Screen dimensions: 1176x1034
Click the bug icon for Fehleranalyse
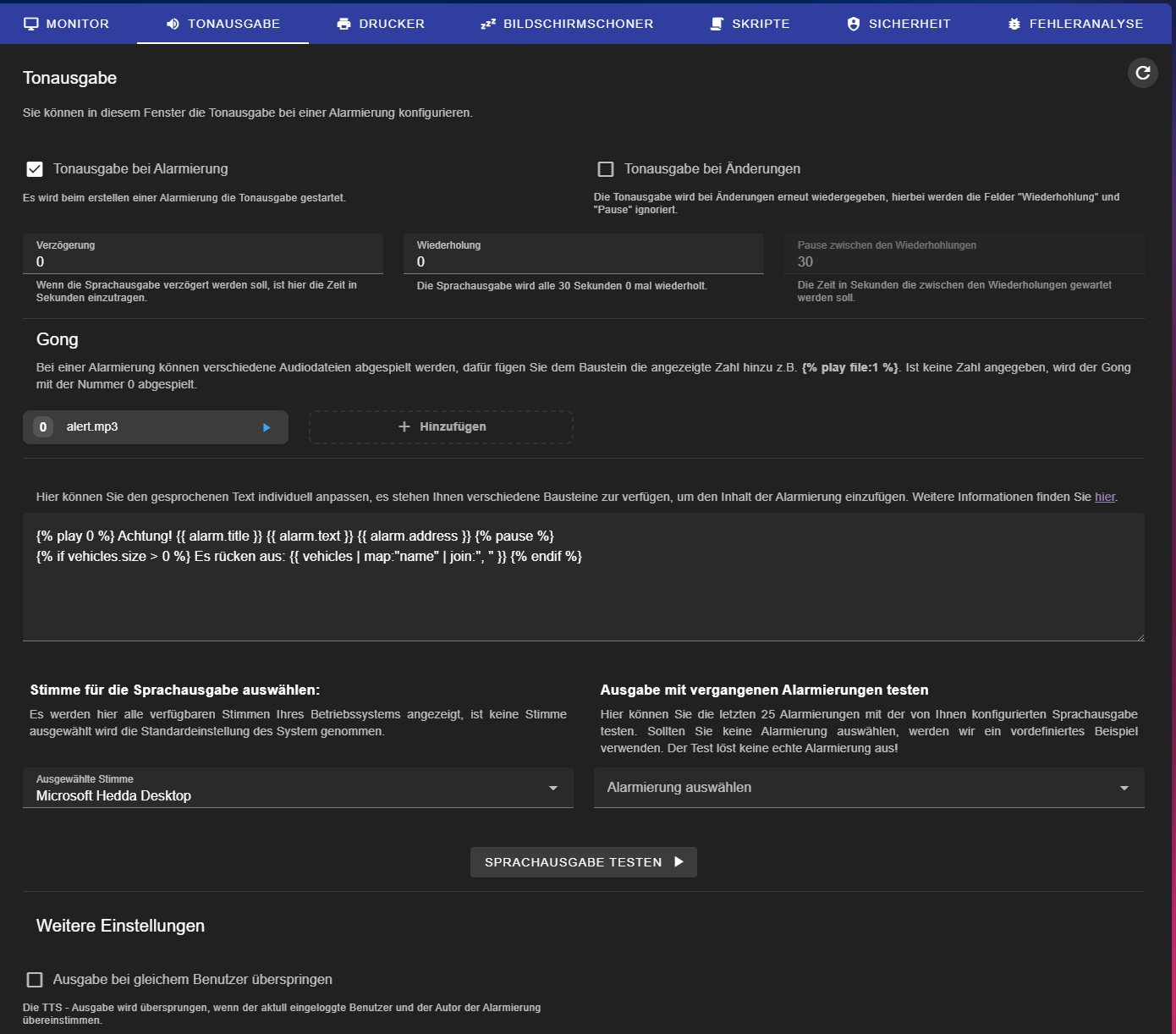coord(1014,24)
